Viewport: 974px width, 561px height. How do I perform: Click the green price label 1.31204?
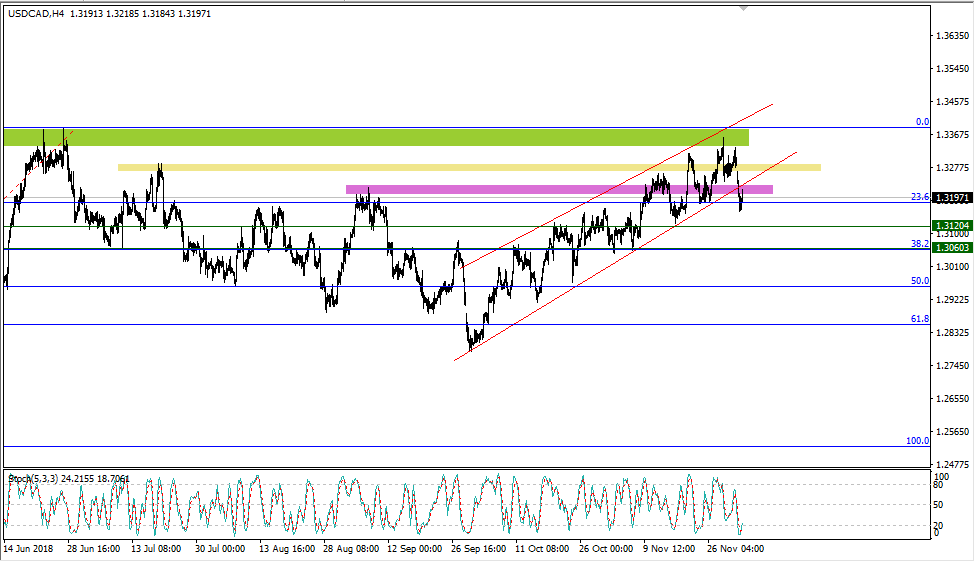[952, 226]
